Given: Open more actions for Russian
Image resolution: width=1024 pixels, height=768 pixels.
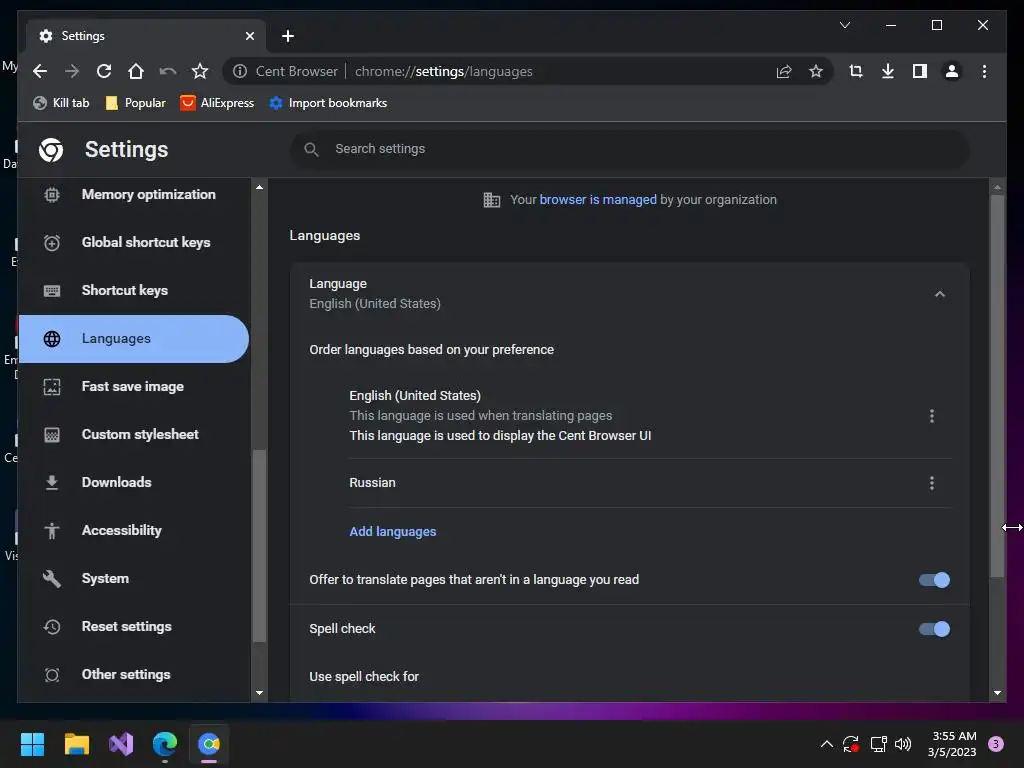Looking at the screenshot, I should click(x=931, y=483).
